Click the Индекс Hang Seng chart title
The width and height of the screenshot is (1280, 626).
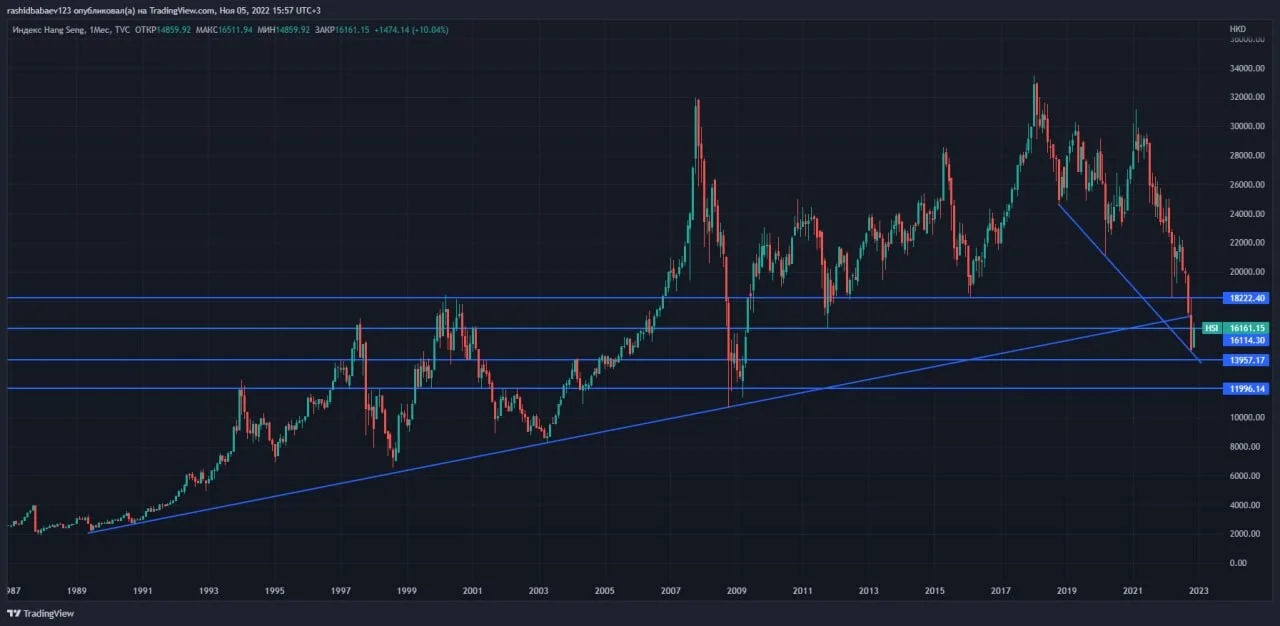(48, 30)
